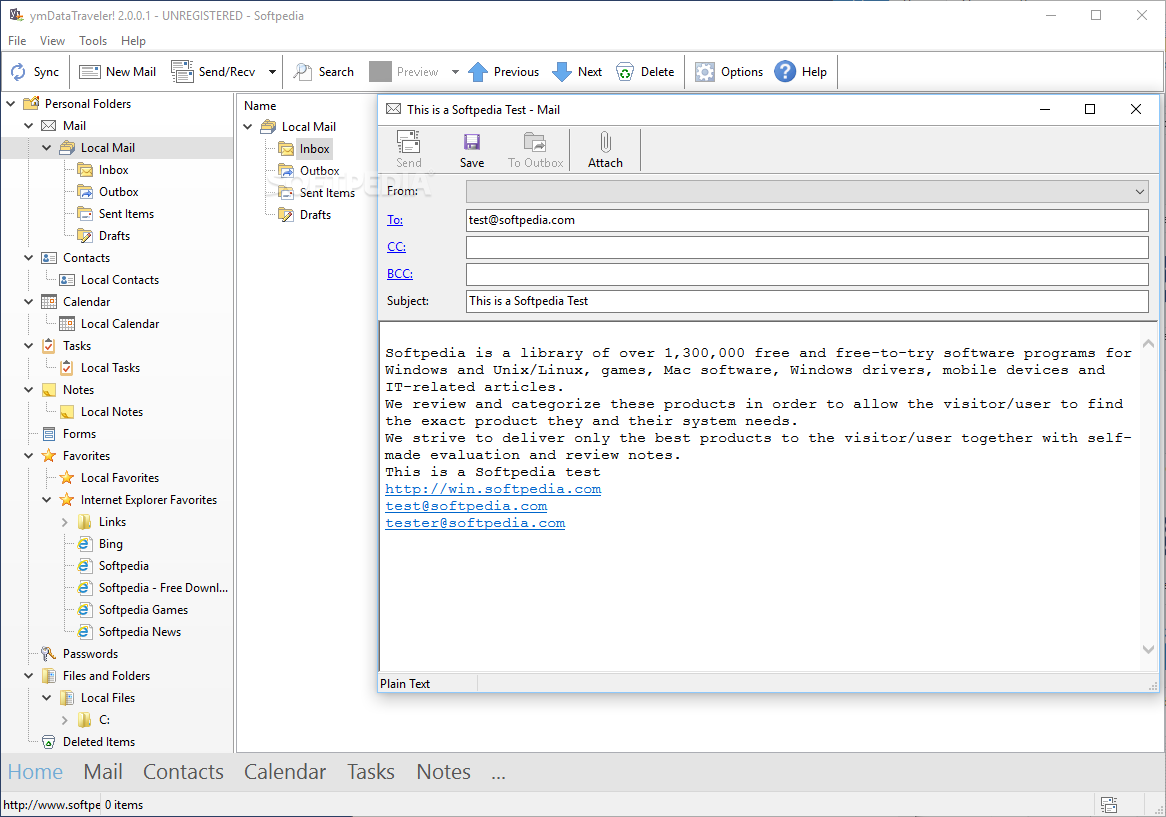1166x817 pixels.
Task: Collapse the Calendar tree node
Action: coord(29,302)
